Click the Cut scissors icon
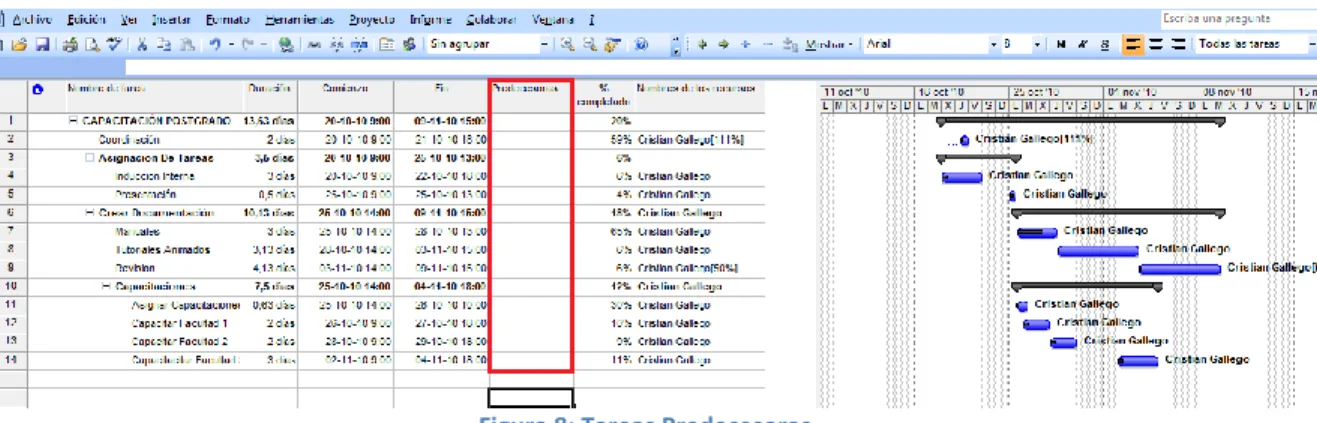 point(142,44)
